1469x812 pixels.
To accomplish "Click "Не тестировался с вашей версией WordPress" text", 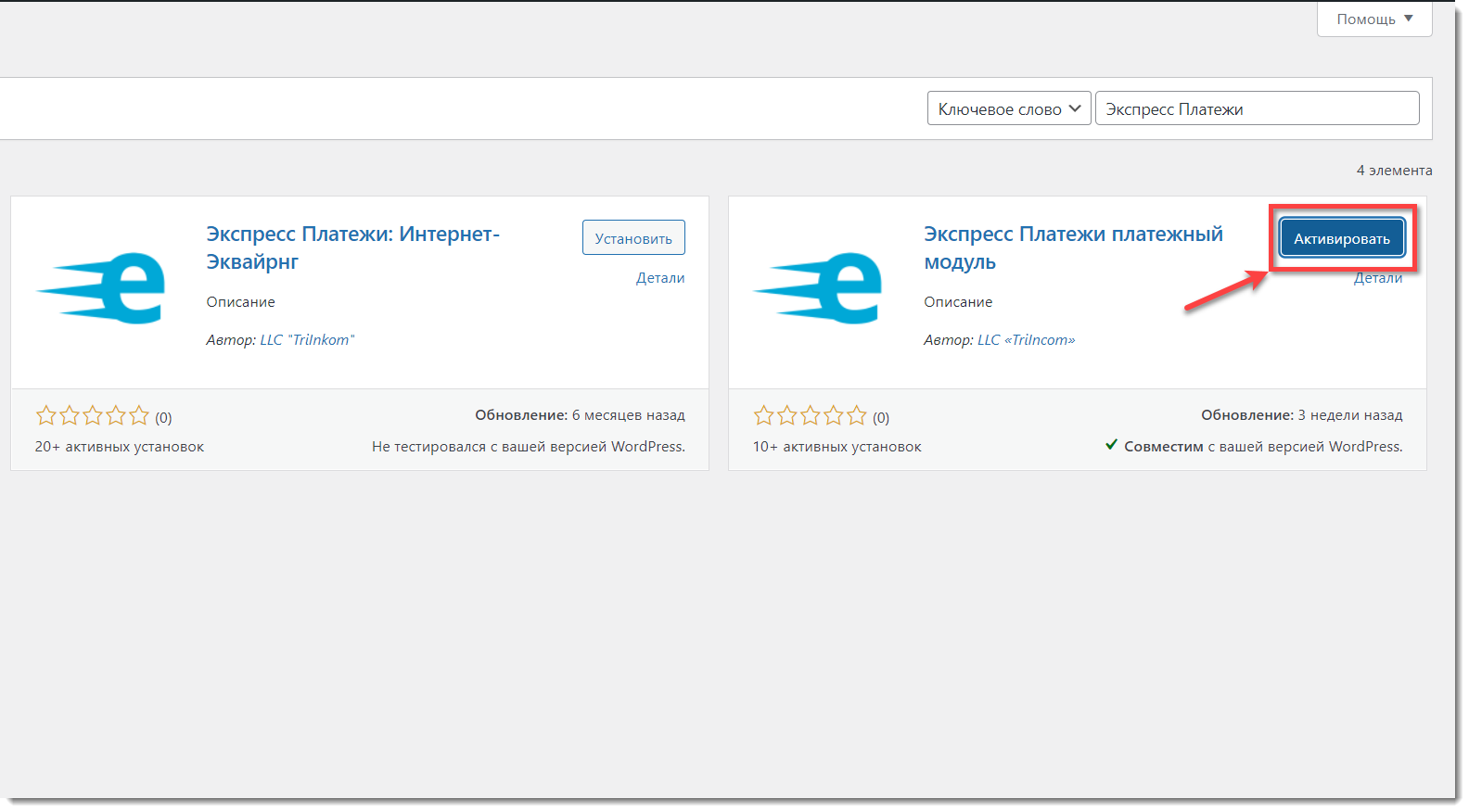I will [529, 447].
